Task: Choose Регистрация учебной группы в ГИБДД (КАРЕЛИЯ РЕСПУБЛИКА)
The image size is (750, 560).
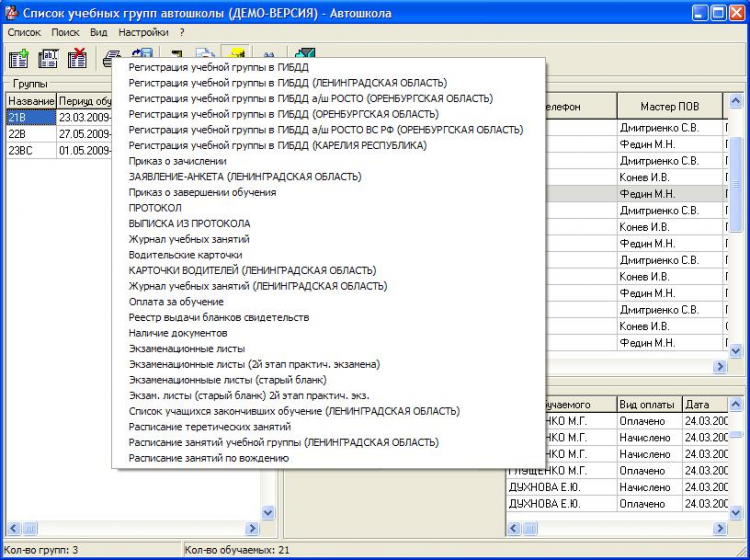Action: click(x=277, y=145)
